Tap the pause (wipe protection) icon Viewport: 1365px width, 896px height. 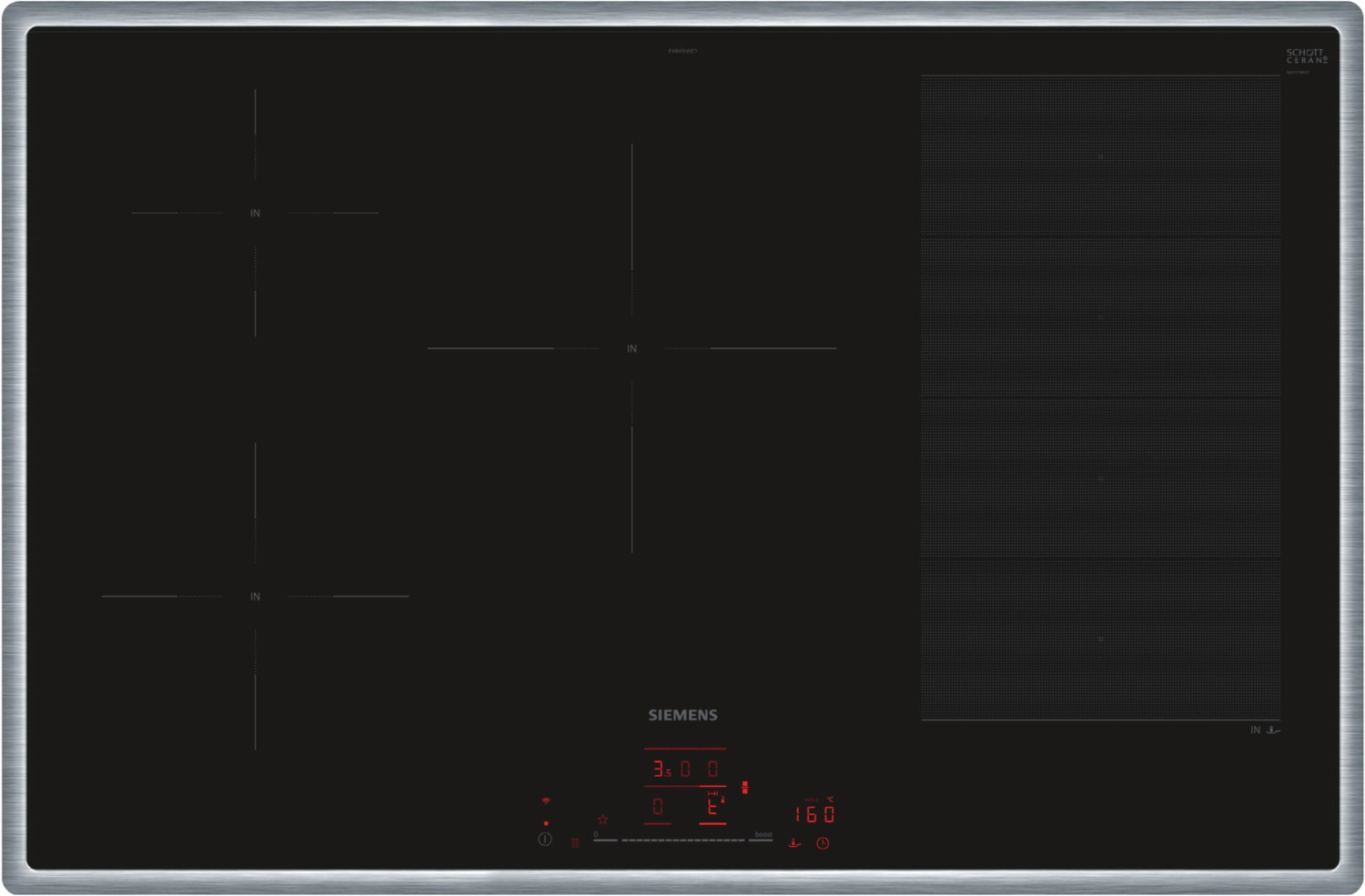click(575, 843)
